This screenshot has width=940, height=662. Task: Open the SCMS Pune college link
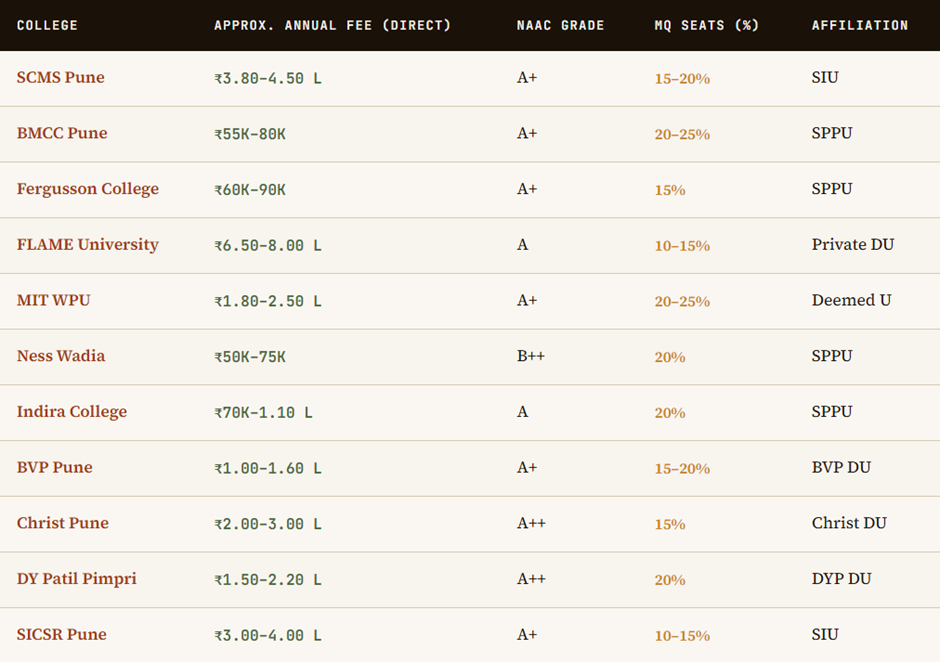(61, 77)
